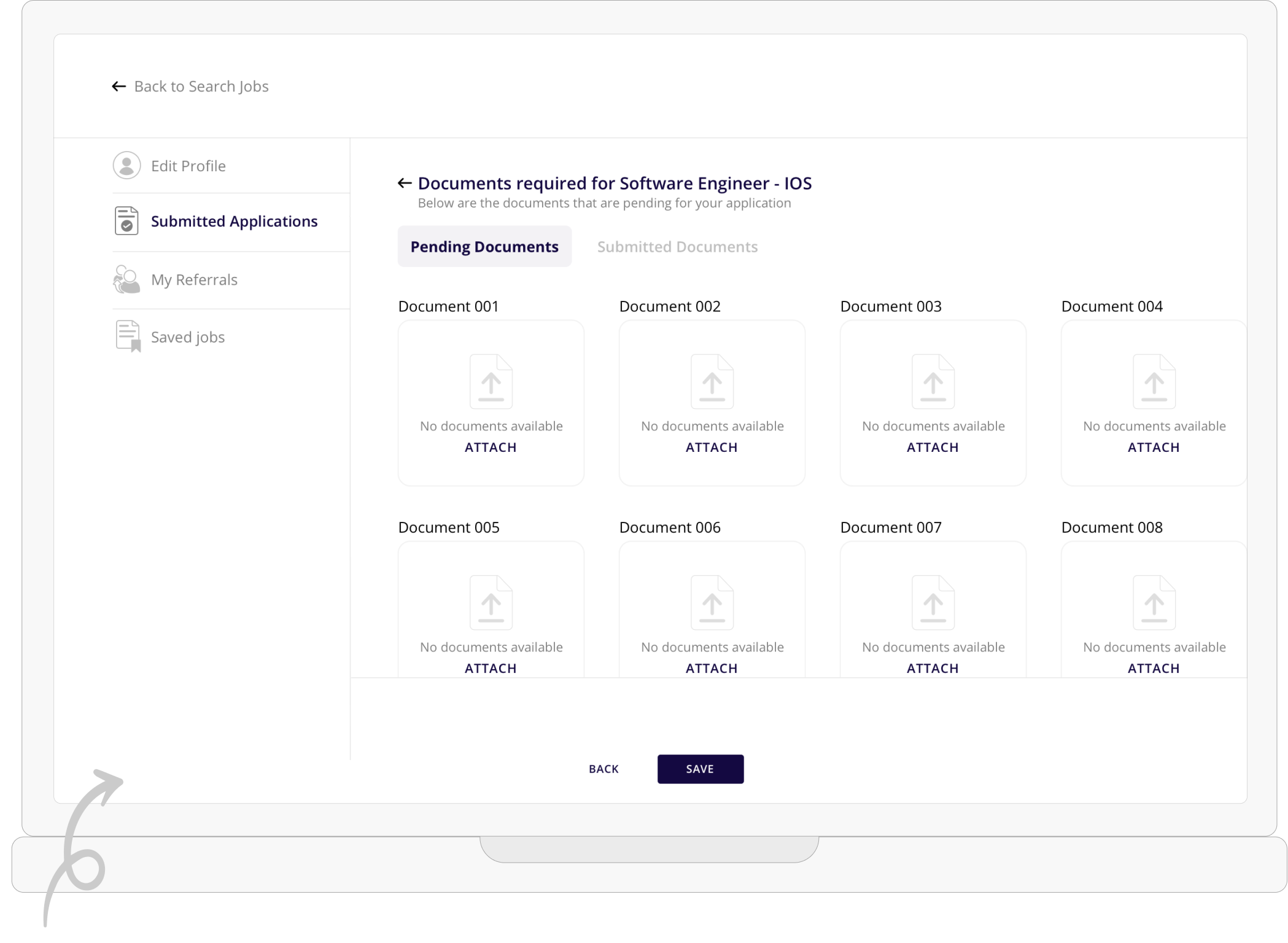
Task: Click the My Referrals people icon
Action: 126,279
